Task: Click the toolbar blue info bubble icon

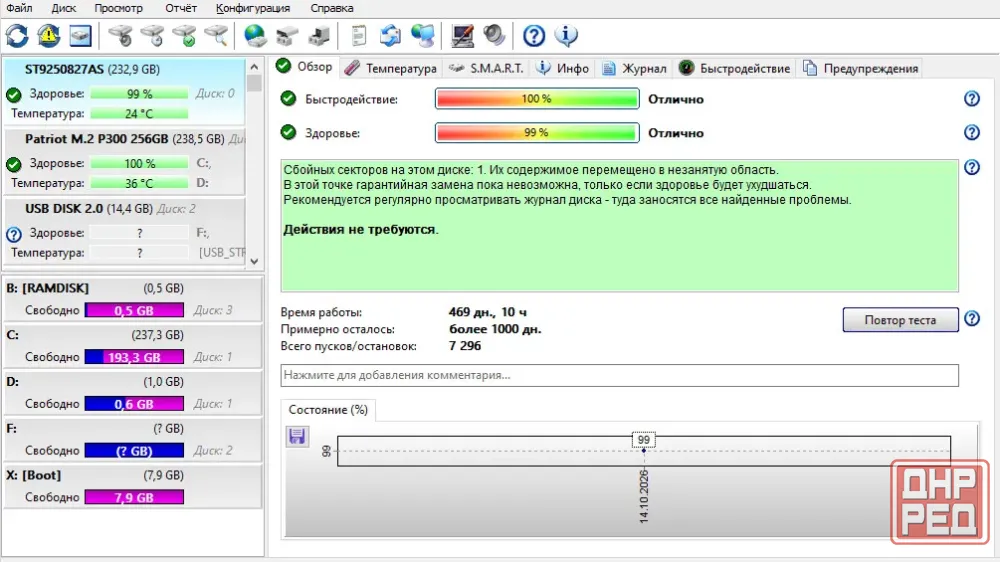Action: click(566, 36)
